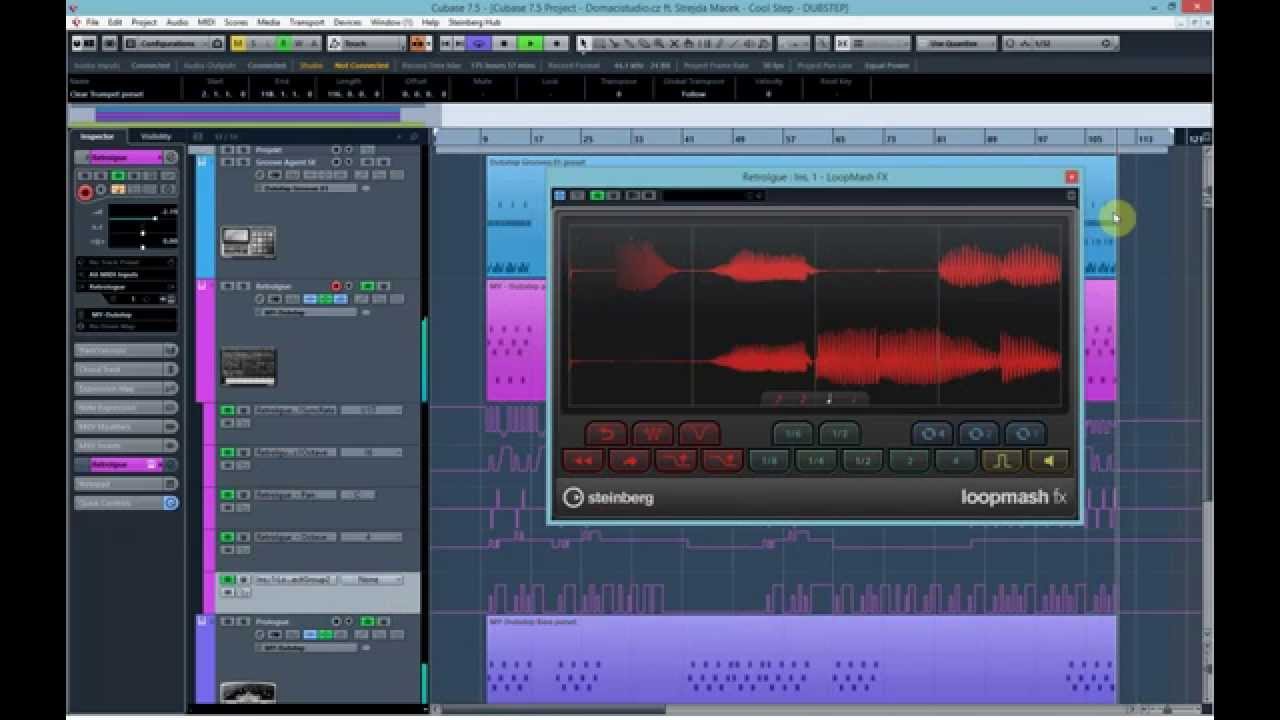1280x720 pixels.
Task: Toggle global Mute (yellow M) in toolbar
Action: pyautogui.click(x=238, y=43)
